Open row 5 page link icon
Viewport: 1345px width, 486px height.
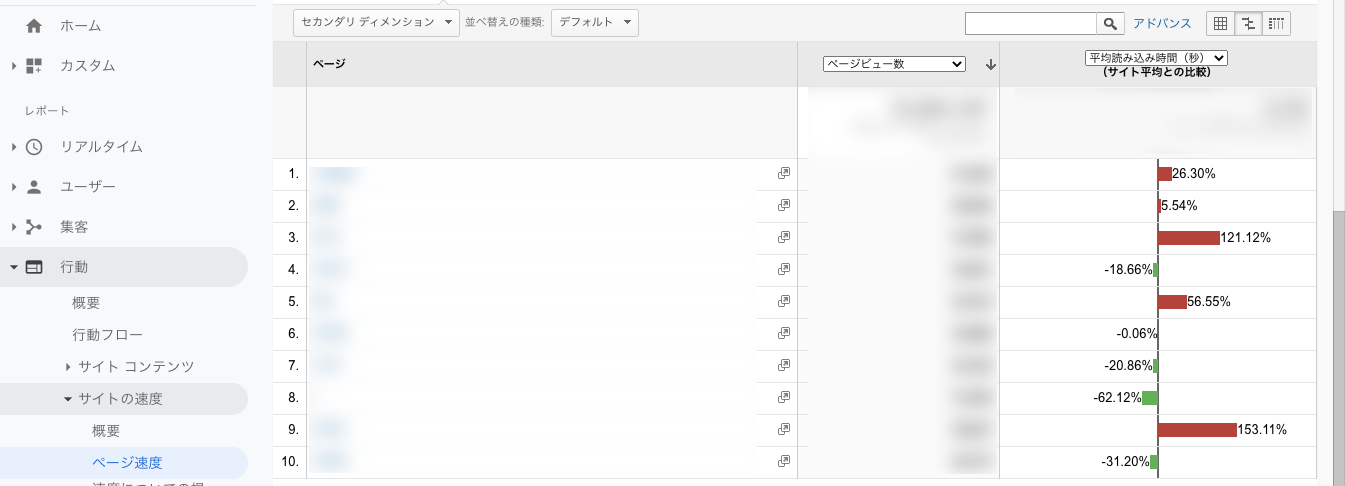point(784,302)
